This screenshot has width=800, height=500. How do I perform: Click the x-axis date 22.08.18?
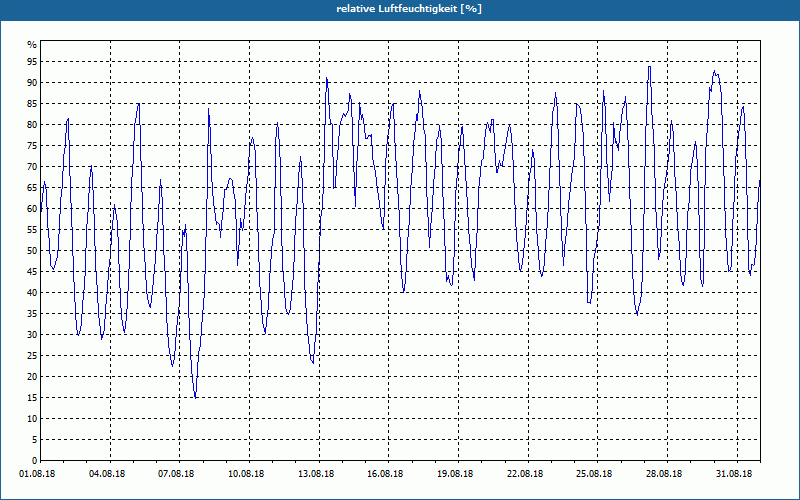[526, 474]
